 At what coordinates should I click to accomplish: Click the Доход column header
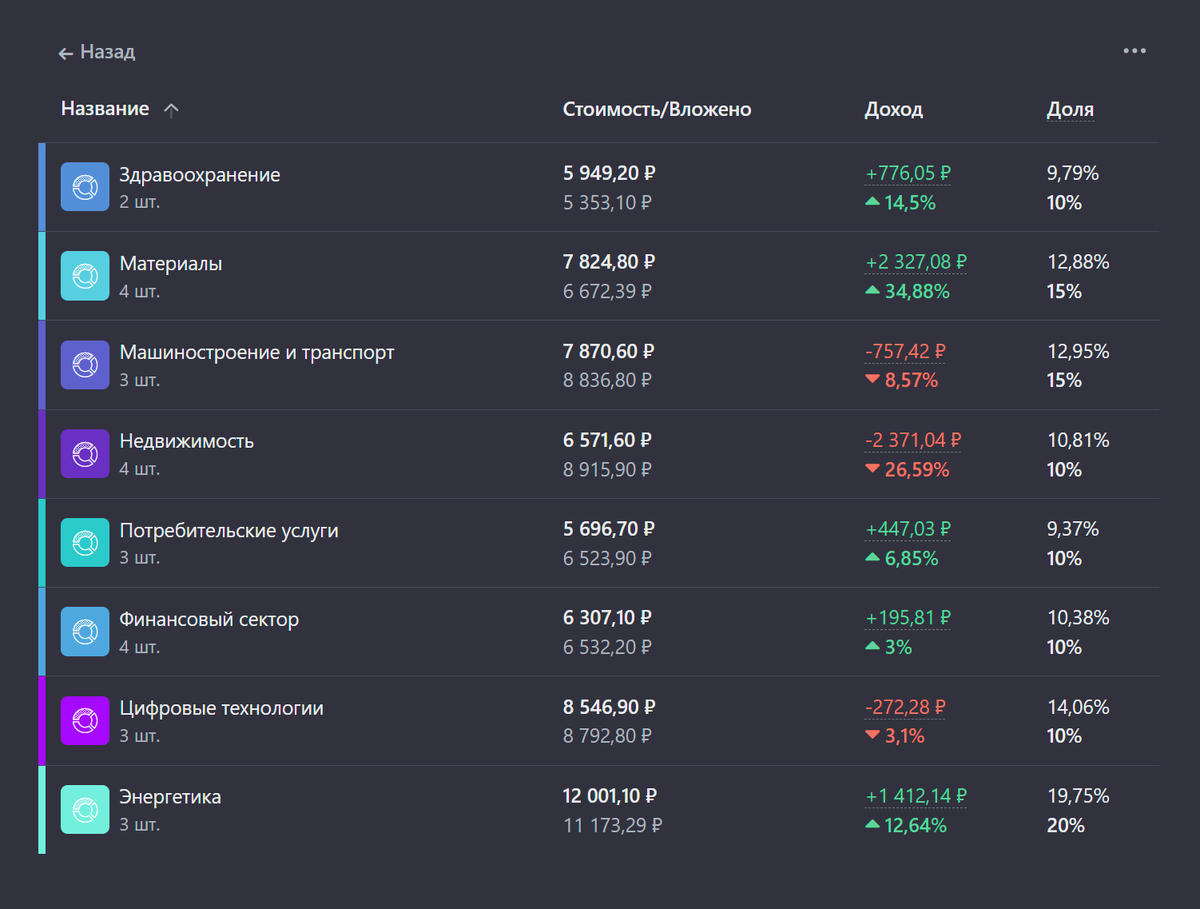[x=893, y=109]
